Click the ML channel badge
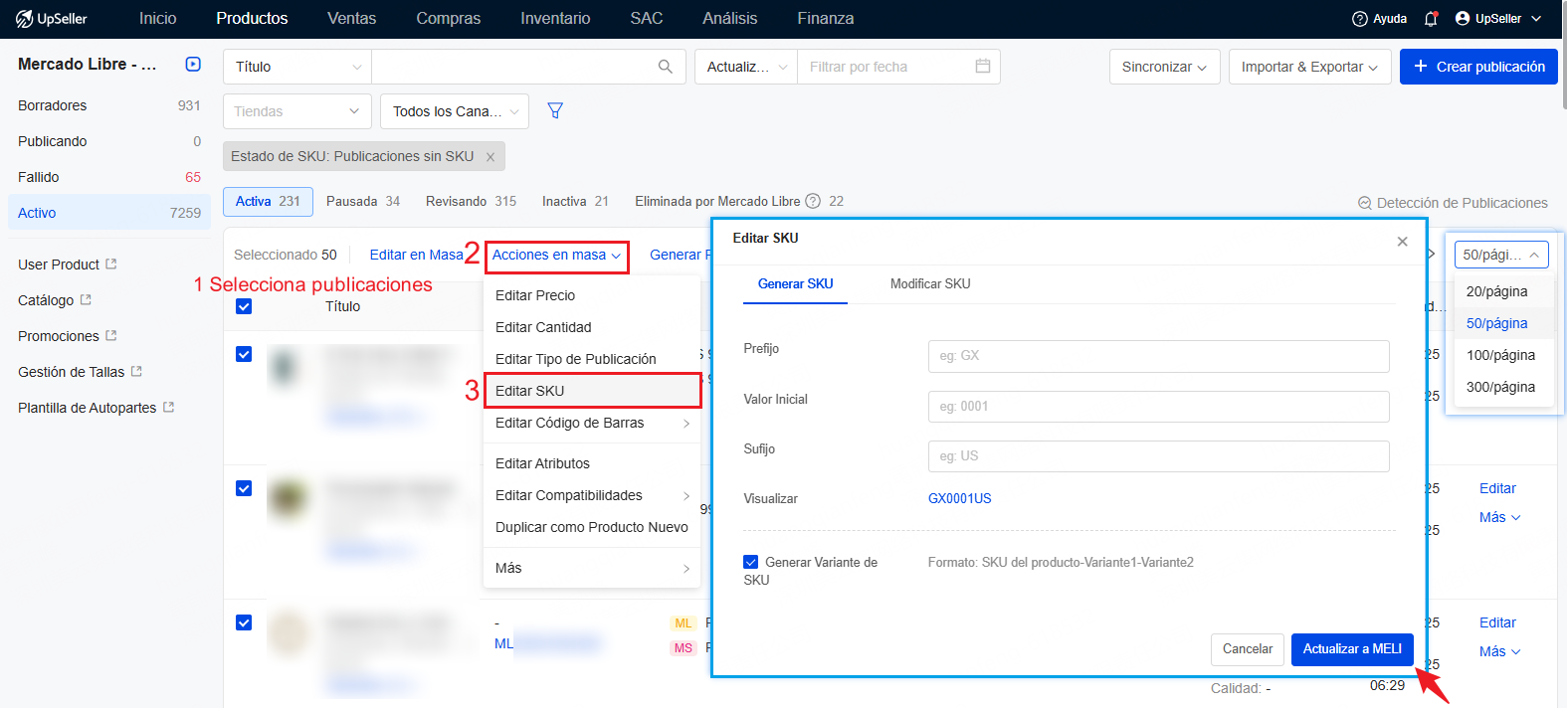This screenshot has width=1568, height=708. tap(684, 623)
